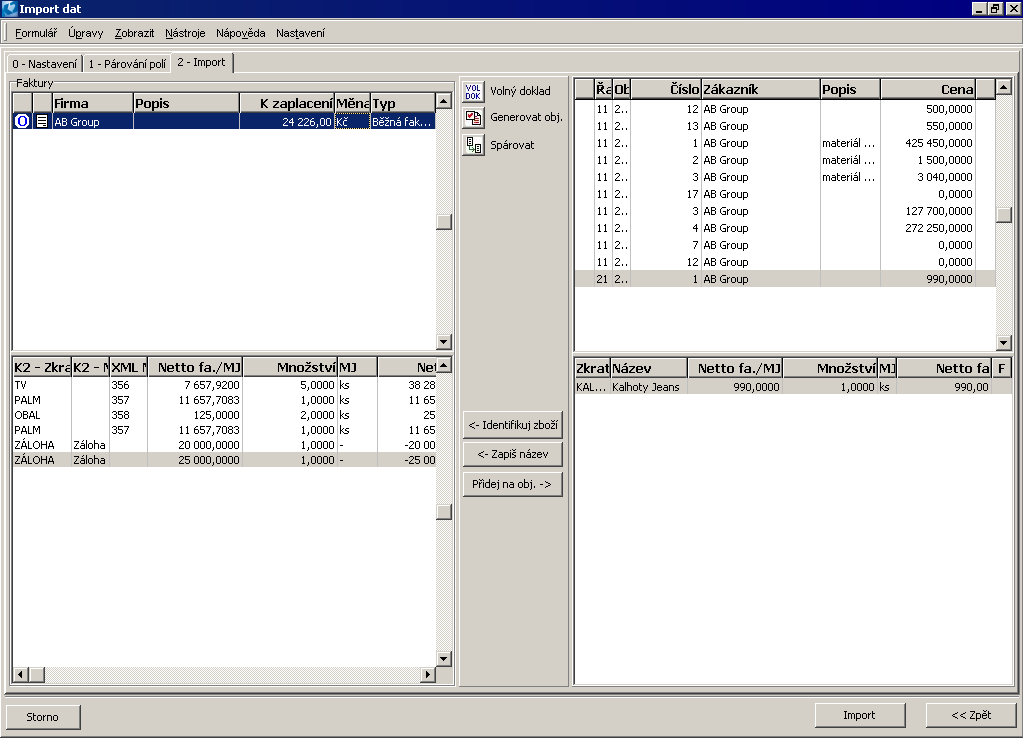Click the Identifikuj zboží button
The image size is (1023, 738).
point(511,424)
